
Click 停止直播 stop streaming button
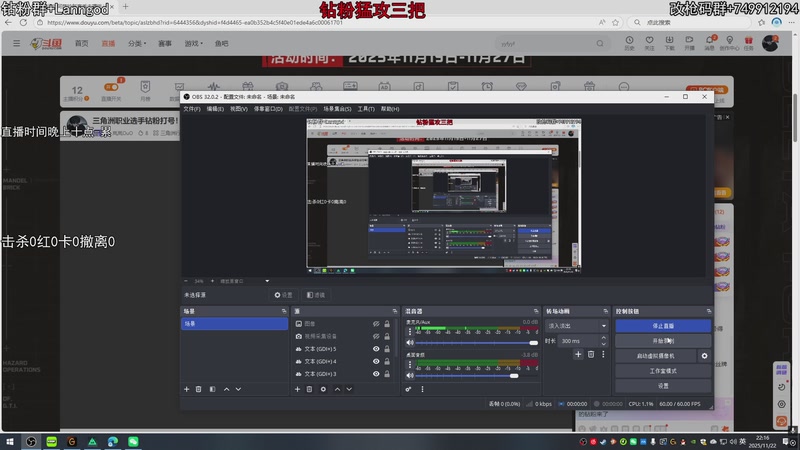(x=663, y=326)
